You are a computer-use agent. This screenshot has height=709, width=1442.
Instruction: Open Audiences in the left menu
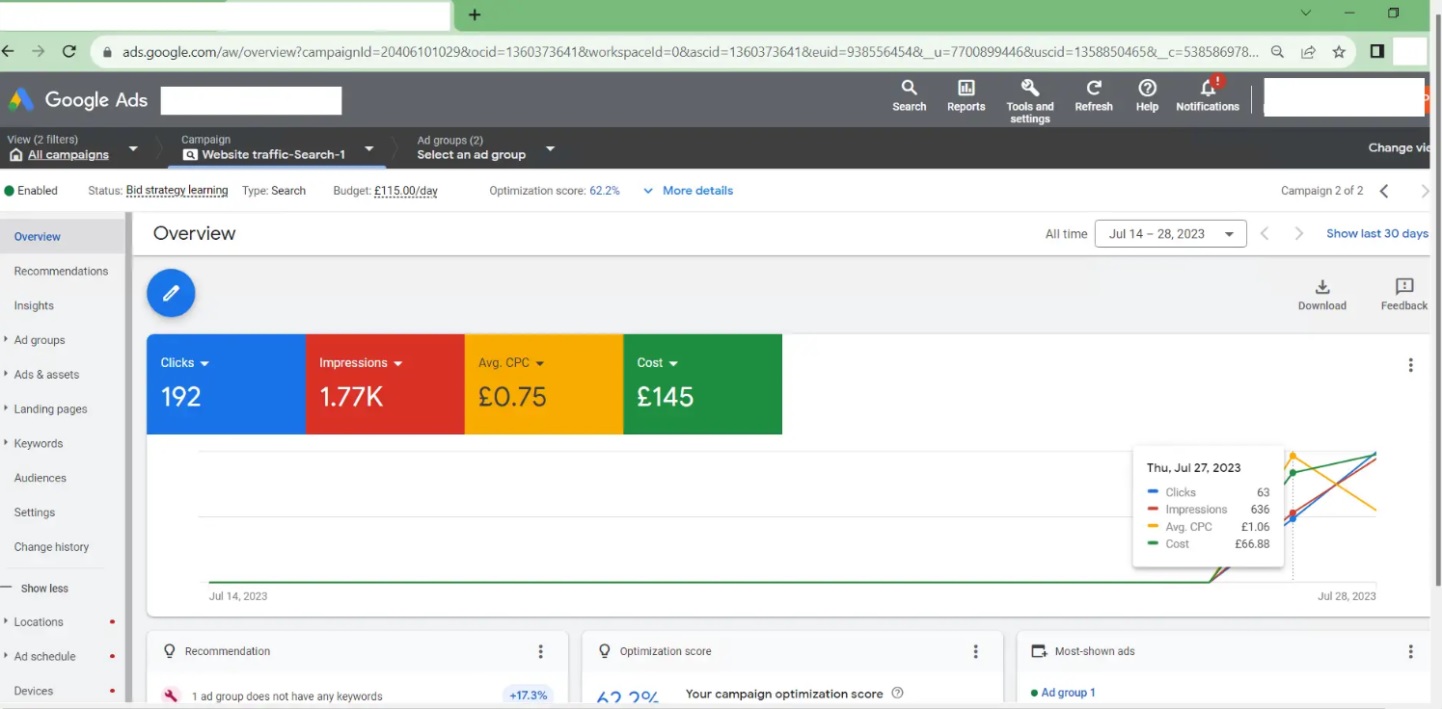(x=40, y=478)
